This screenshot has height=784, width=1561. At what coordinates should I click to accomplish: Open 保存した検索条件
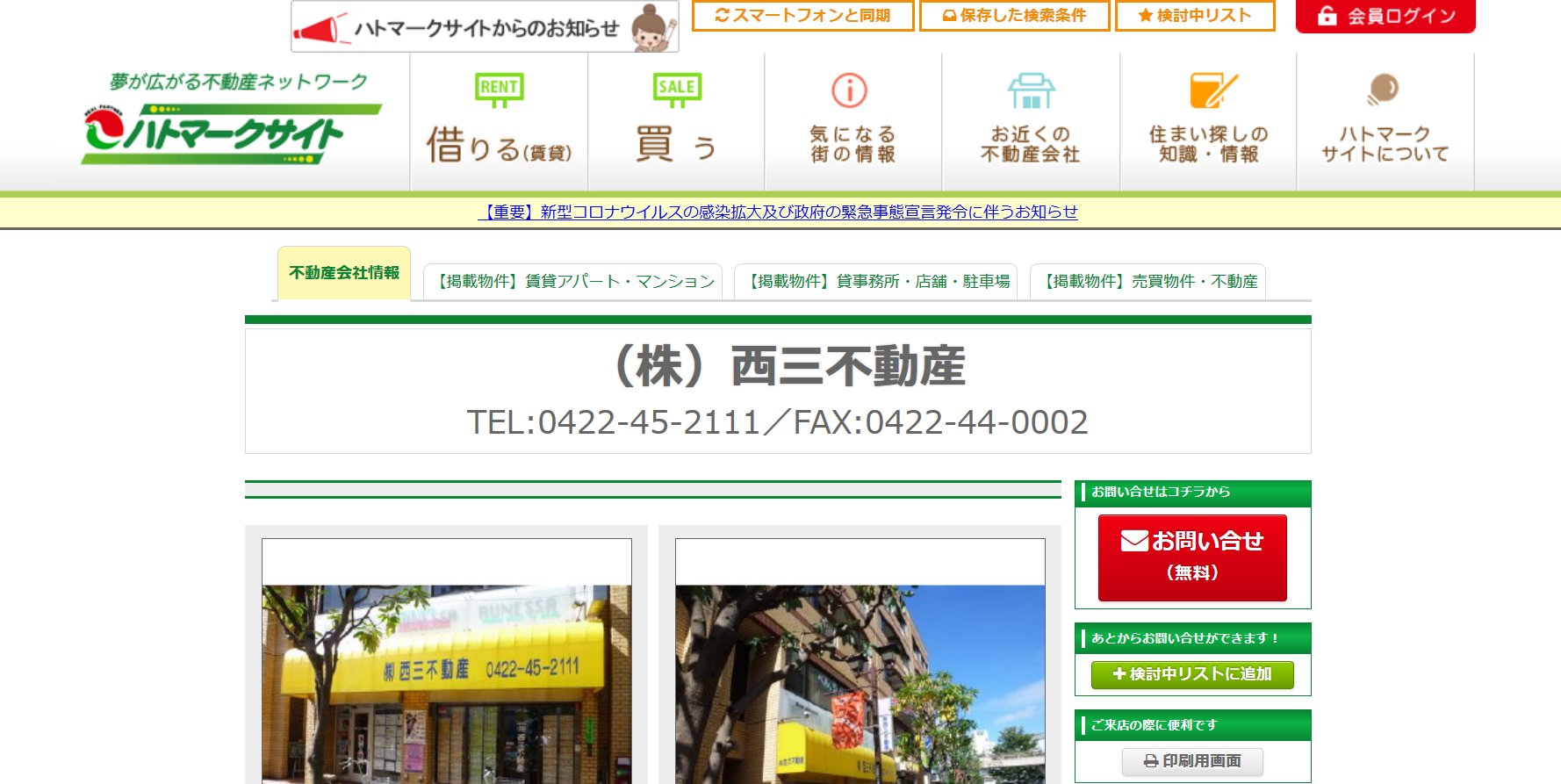click(1014, 16)
